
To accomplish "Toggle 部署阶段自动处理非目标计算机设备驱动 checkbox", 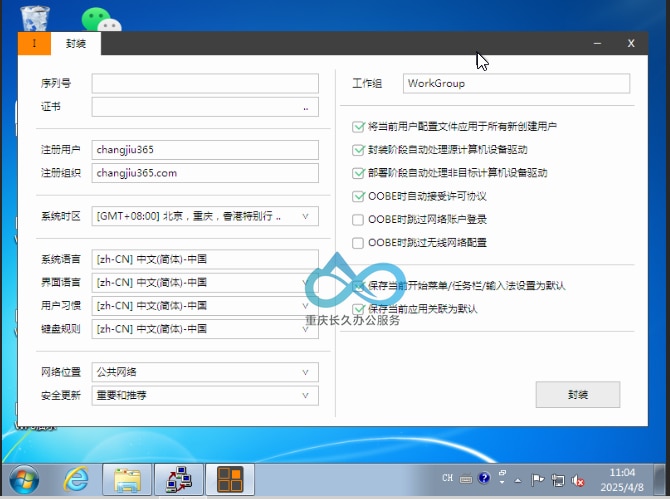I will [x=358, y=173].
